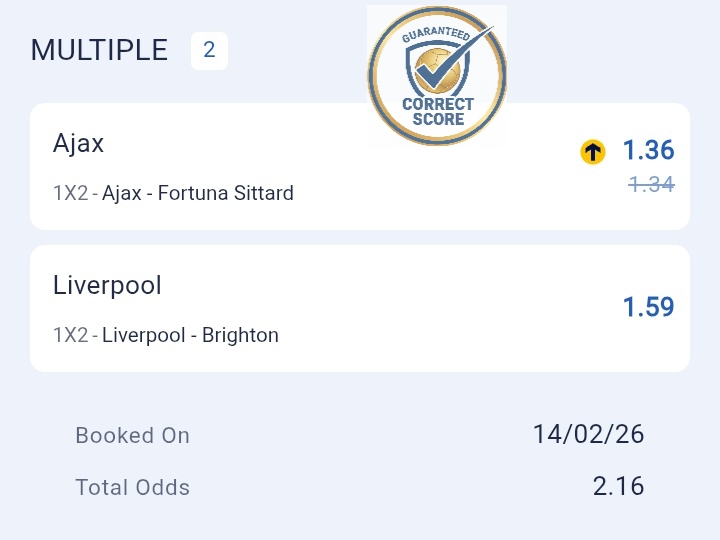720x540 pixels.
Task: Open the Liverpool - Brighton match link
Action: click(x=190, y=335)
